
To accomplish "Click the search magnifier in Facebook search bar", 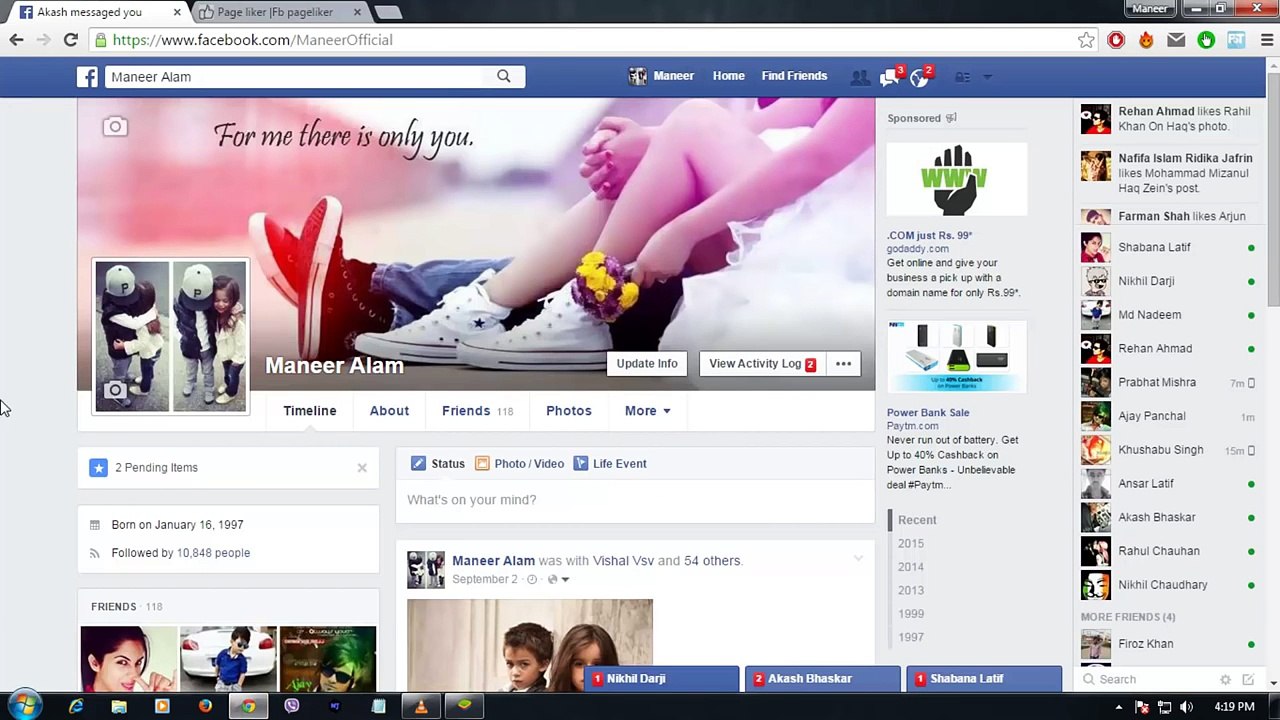I will pos(504,76).
